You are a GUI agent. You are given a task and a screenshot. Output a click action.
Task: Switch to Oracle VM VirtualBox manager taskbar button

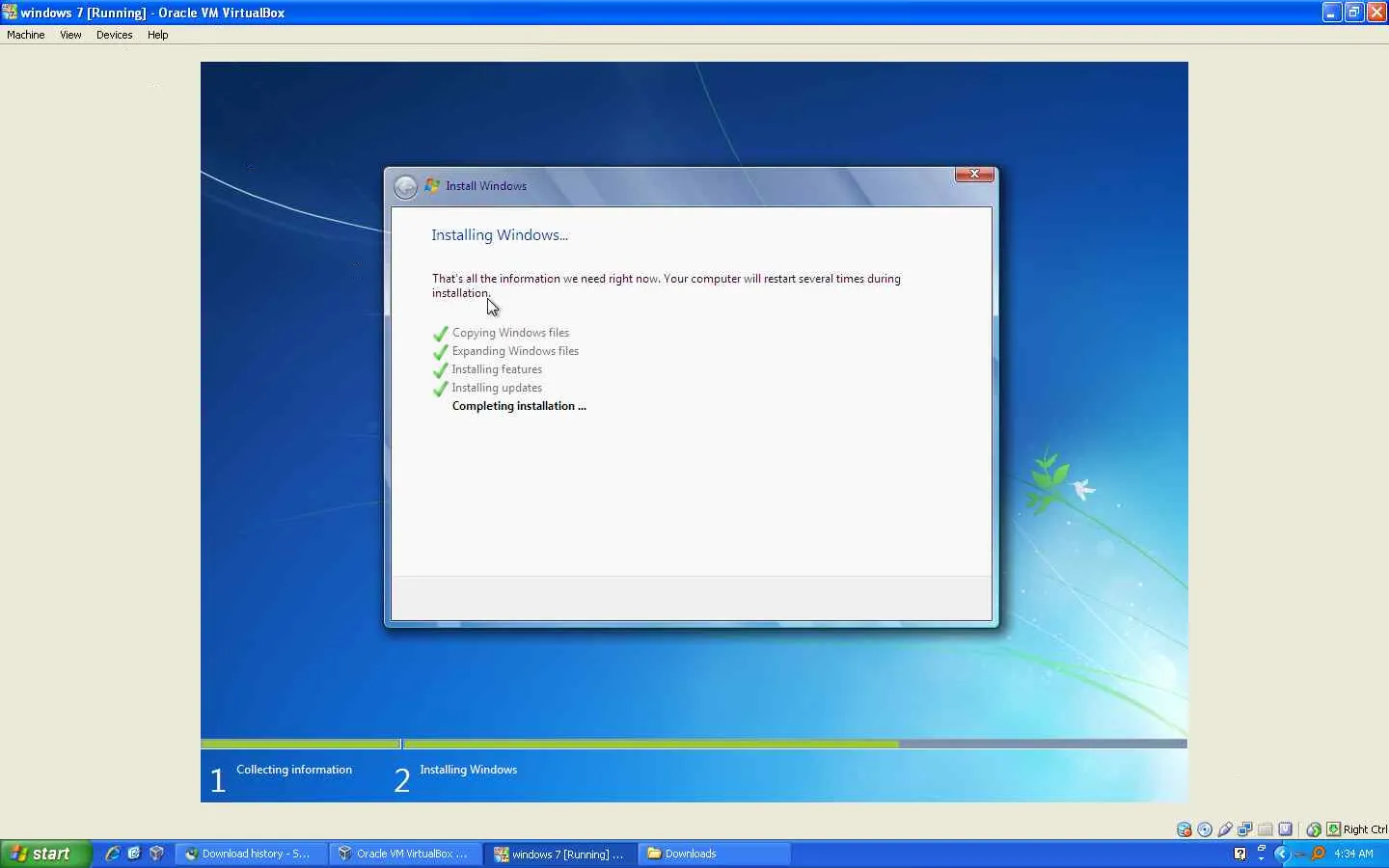[x=405, y=854]
